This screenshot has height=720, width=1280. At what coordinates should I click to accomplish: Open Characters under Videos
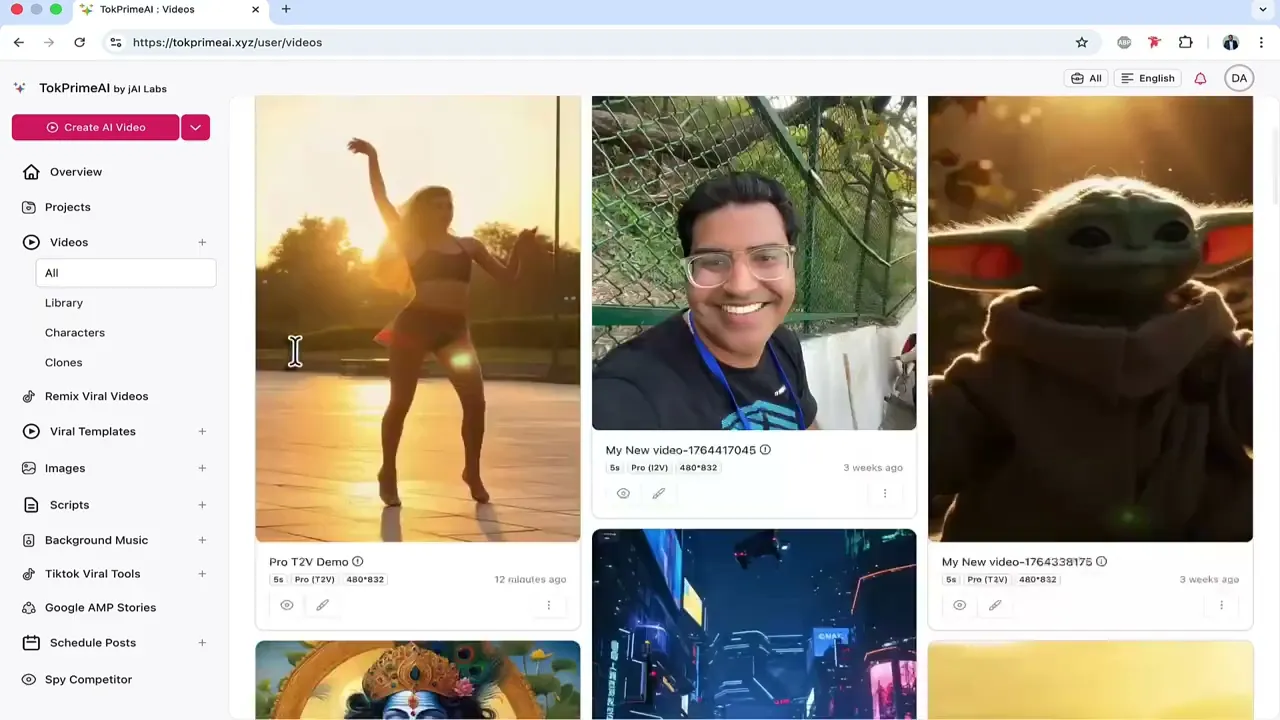[x=75, y=333]
